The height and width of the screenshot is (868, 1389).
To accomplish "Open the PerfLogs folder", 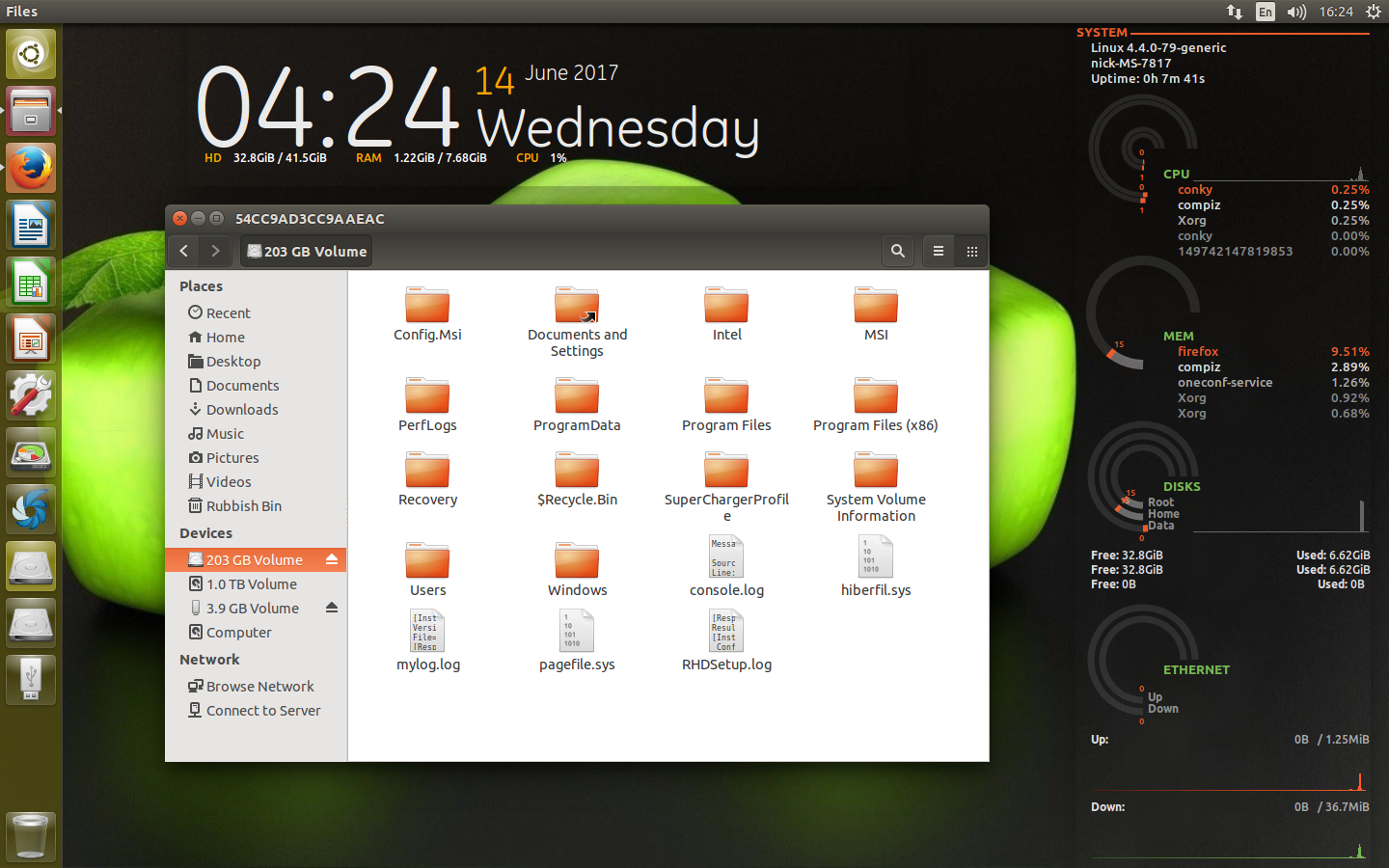I will click(x=427, y=405).
